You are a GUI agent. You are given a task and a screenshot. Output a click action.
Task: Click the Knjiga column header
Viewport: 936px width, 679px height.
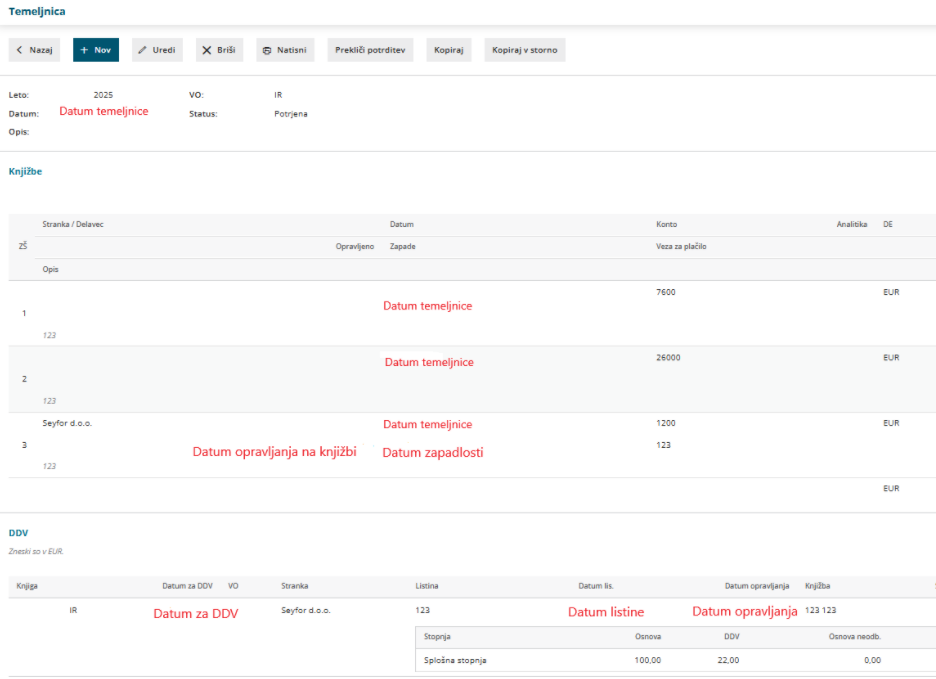click(x=27, y=586)
